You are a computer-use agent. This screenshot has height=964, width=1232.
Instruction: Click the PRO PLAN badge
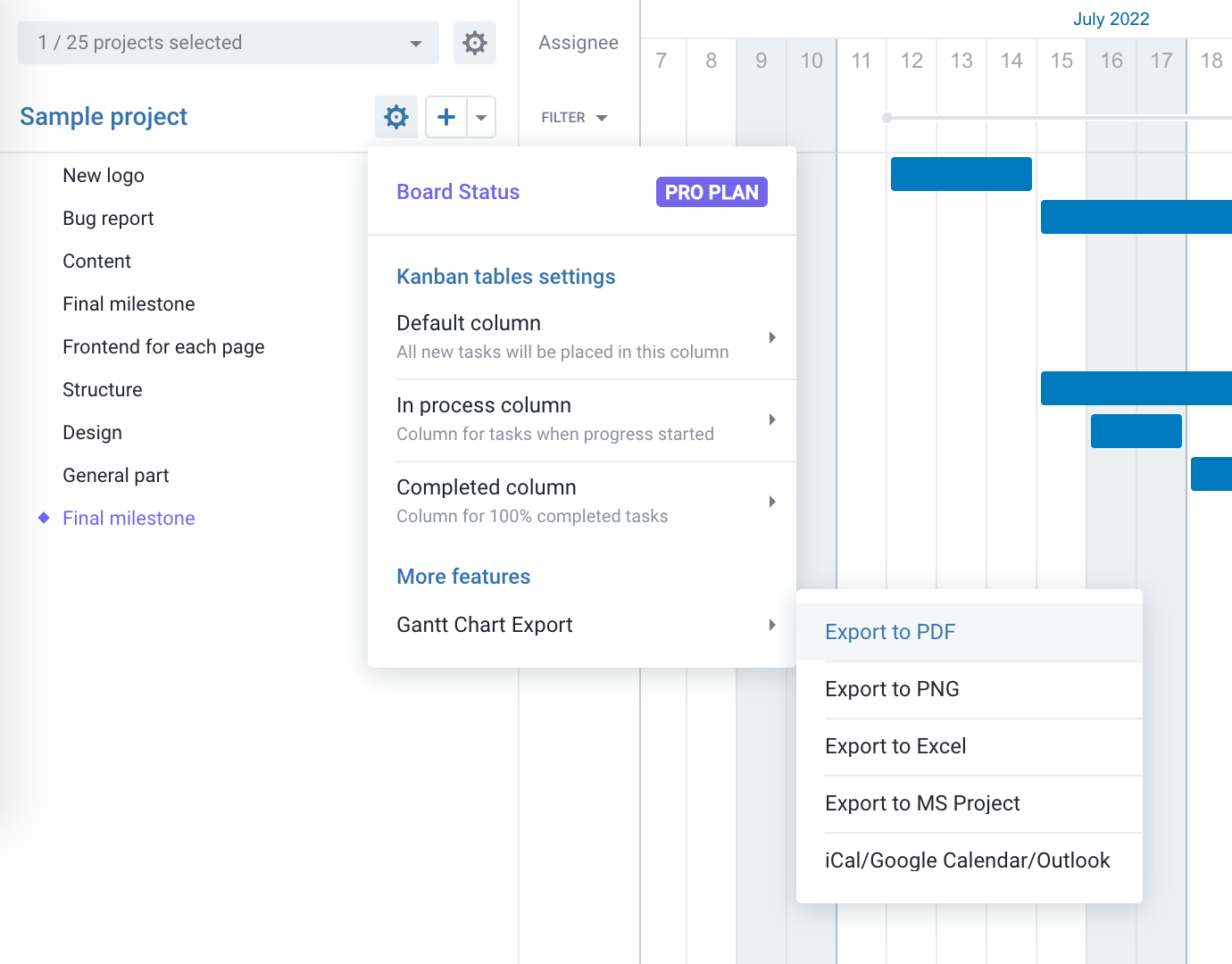tap(712, 192)
